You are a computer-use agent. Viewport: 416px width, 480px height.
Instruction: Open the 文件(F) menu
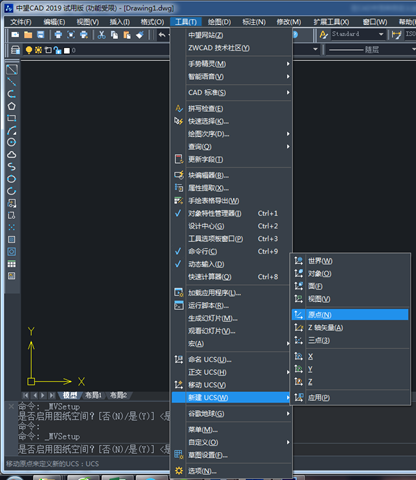point(21,22)
